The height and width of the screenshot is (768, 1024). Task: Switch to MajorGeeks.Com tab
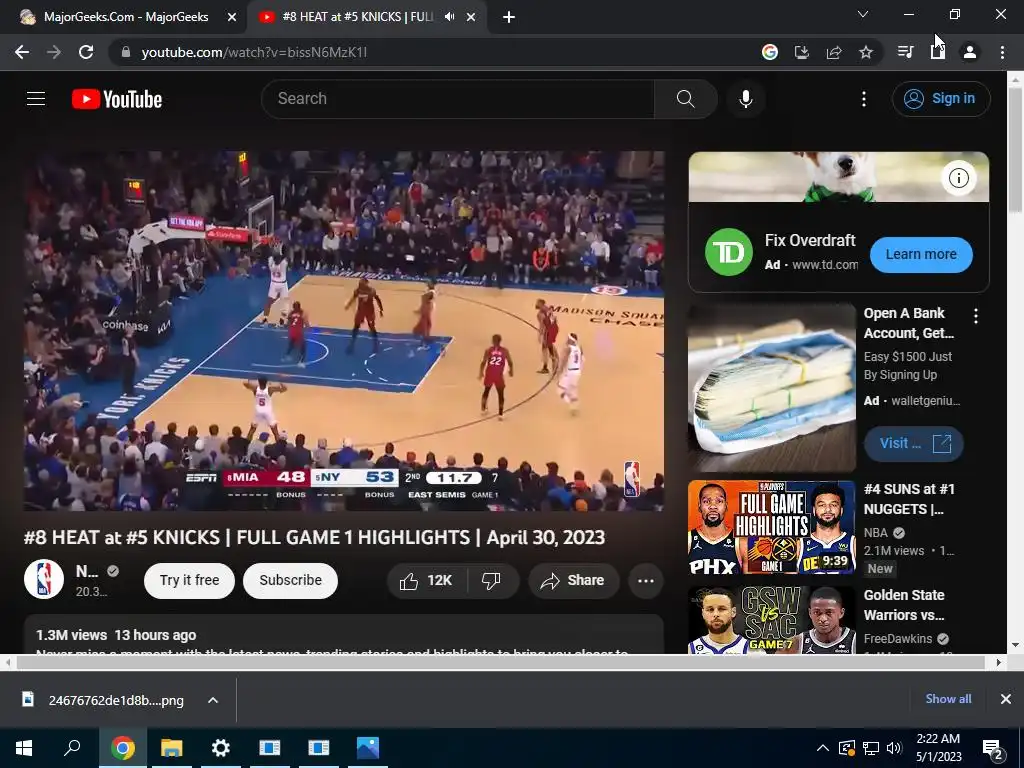(124, 17)
